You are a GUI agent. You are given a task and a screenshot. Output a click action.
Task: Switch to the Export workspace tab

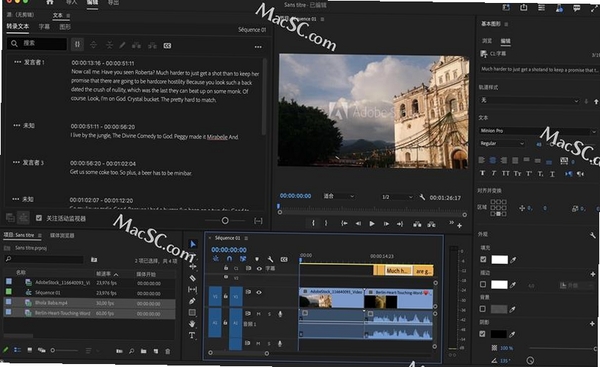coord(113,2)
